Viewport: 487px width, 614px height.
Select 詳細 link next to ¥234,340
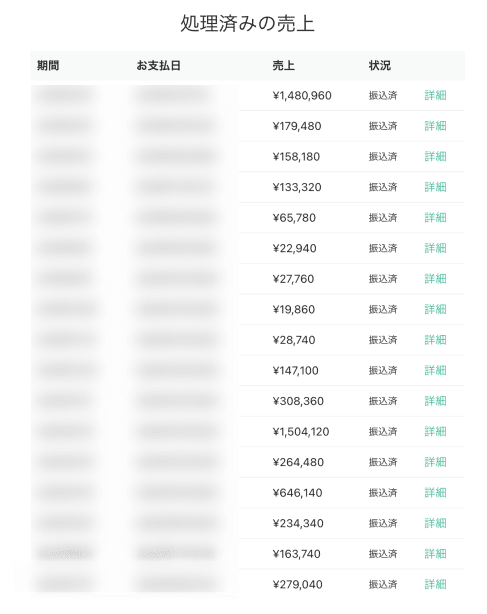(x=435, y=523)
